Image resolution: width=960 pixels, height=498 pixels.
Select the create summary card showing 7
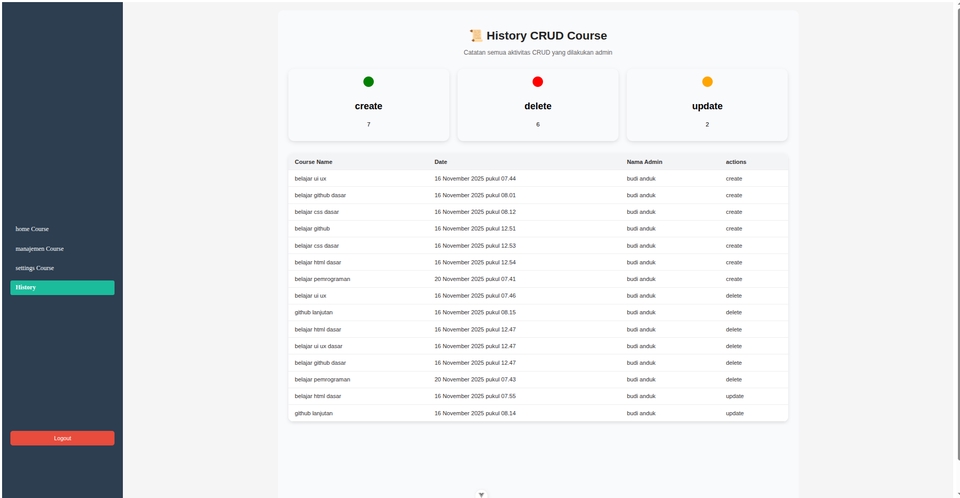point(368,106)
